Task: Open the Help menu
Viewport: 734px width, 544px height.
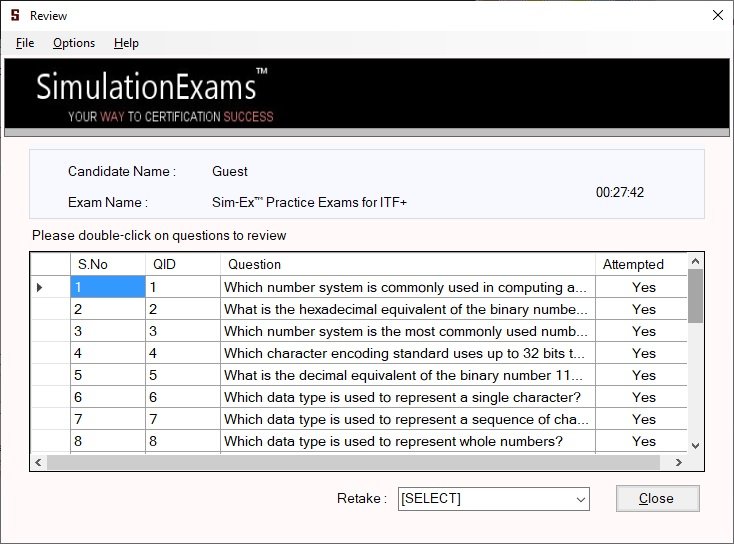Action: tap(126, 43)
